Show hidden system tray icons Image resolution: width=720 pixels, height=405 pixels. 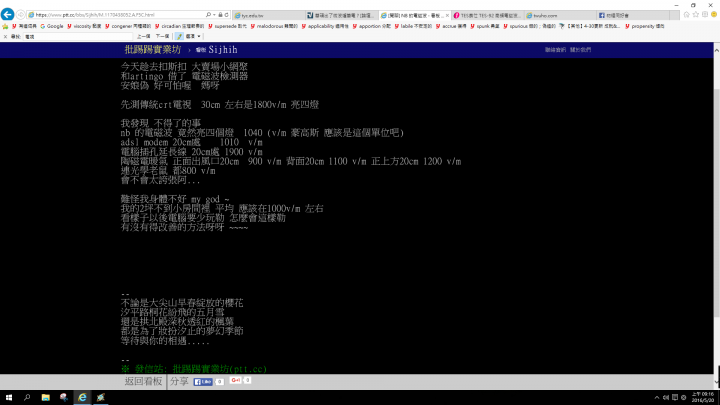657,398
